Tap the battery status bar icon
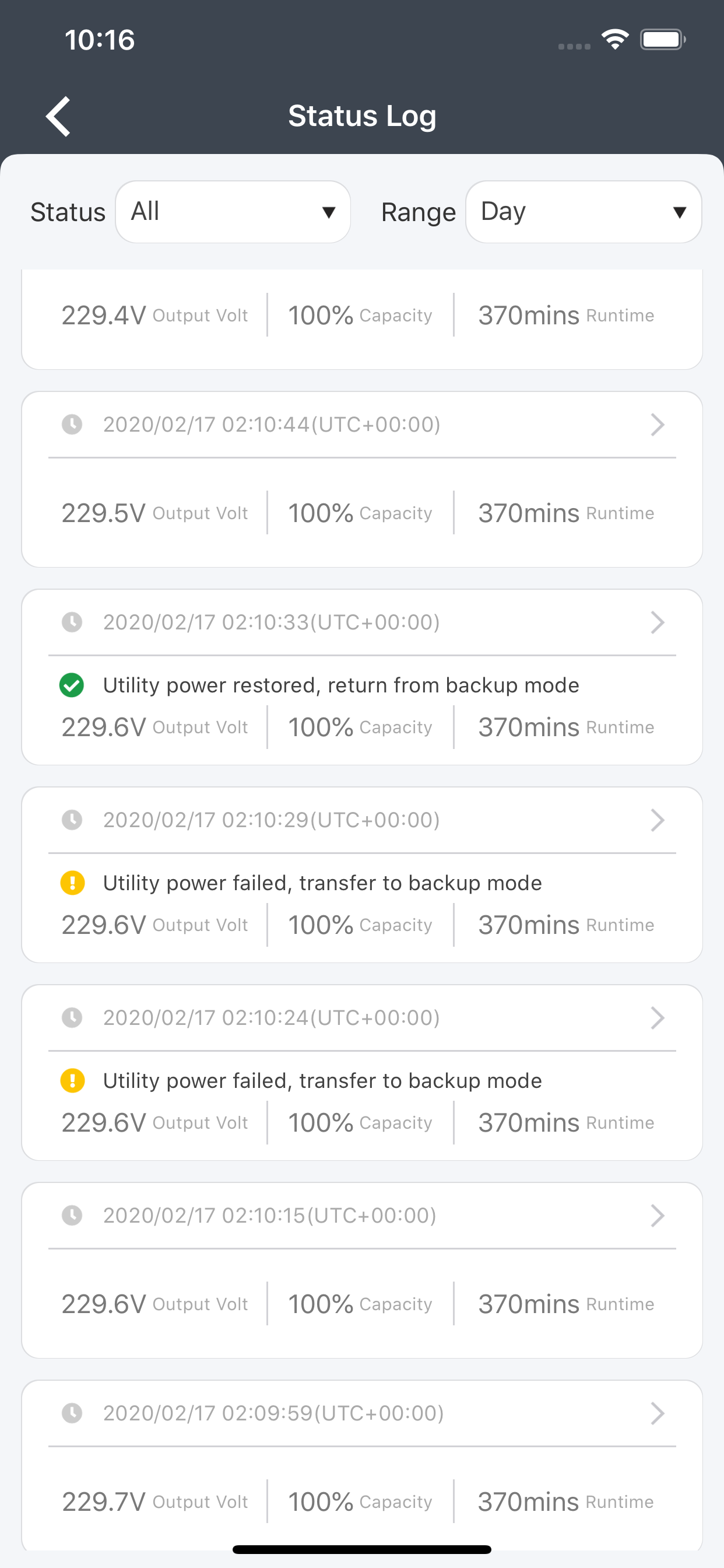Screen dimensions: 724x1568 coord(663,40)
